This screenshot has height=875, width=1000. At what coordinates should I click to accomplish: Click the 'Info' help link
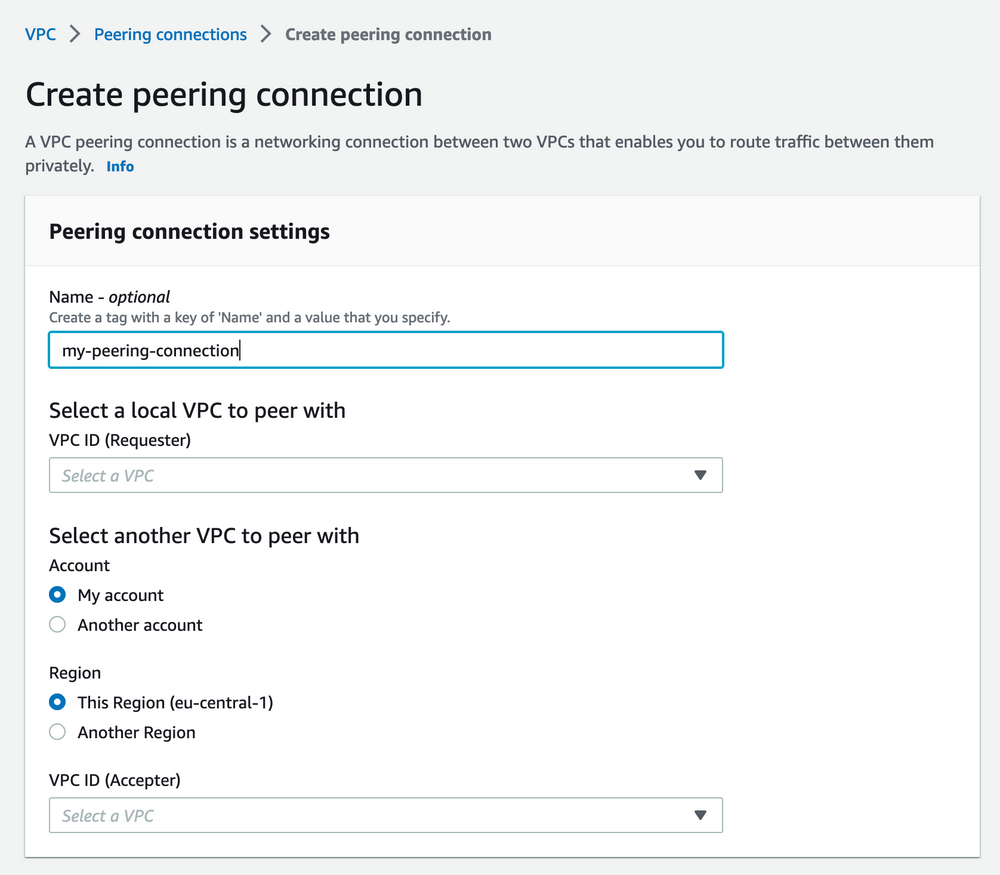[119, 165]
